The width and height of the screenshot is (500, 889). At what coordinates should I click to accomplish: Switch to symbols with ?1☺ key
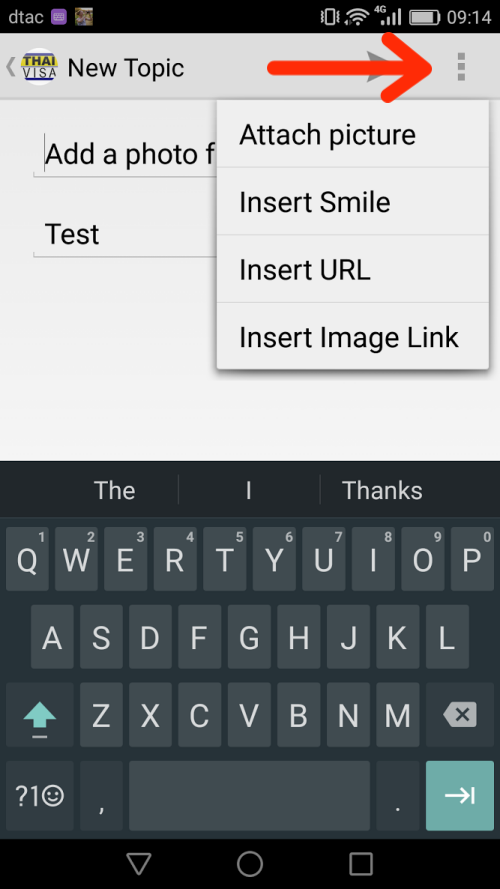click(x=40, y=795)
